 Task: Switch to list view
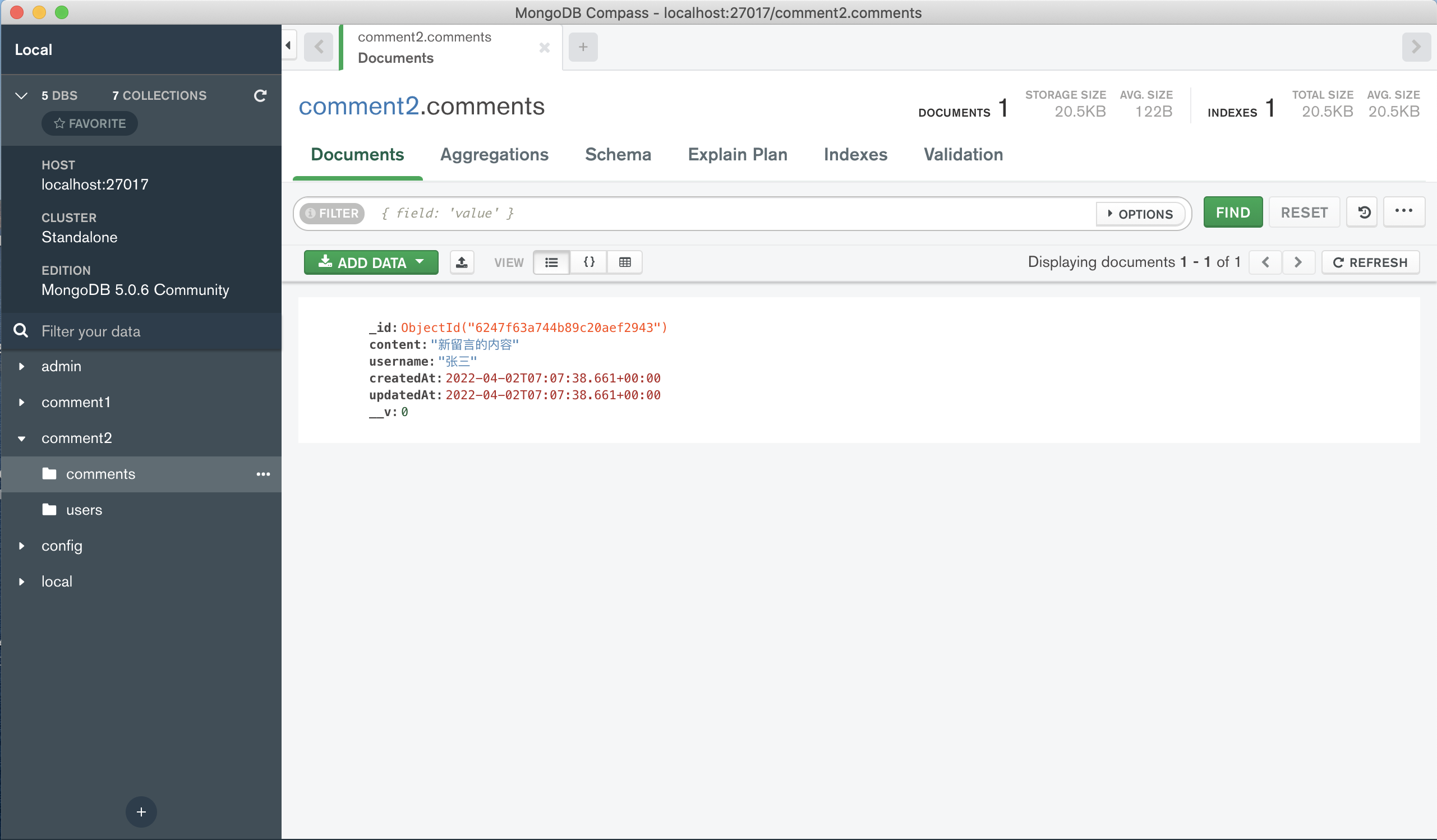click(x=551, y=262)
